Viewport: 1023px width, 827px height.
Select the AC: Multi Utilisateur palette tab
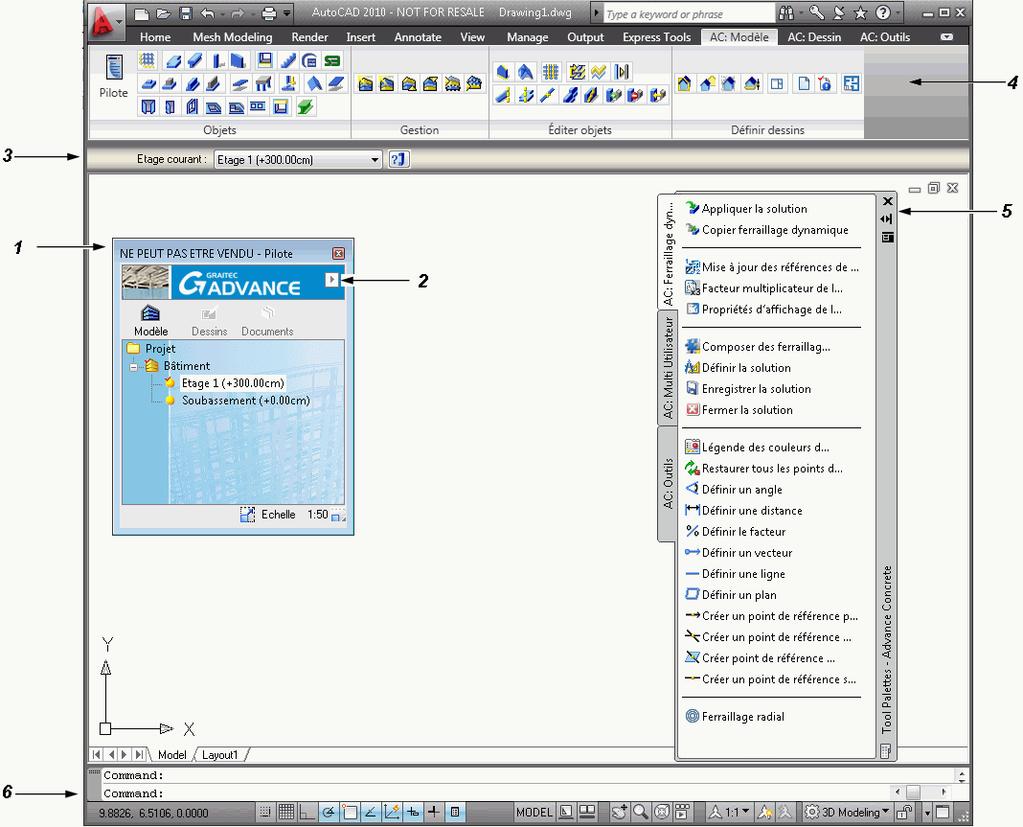[x=667, y=367]
